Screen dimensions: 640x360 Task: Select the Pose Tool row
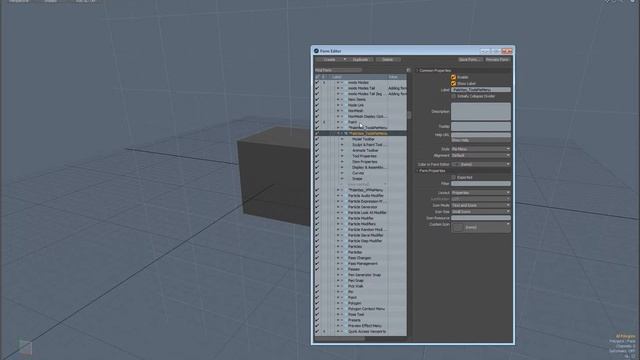coord(360,315)
